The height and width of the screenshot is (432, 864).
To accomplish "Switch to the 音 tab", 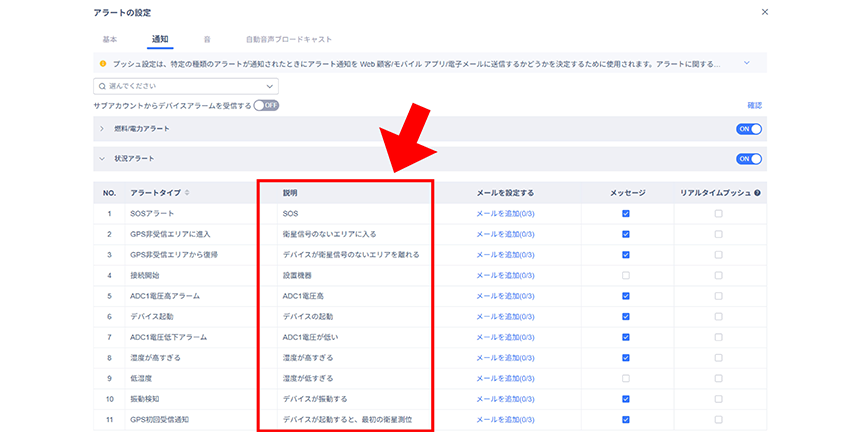I will [x=207, y=39].
